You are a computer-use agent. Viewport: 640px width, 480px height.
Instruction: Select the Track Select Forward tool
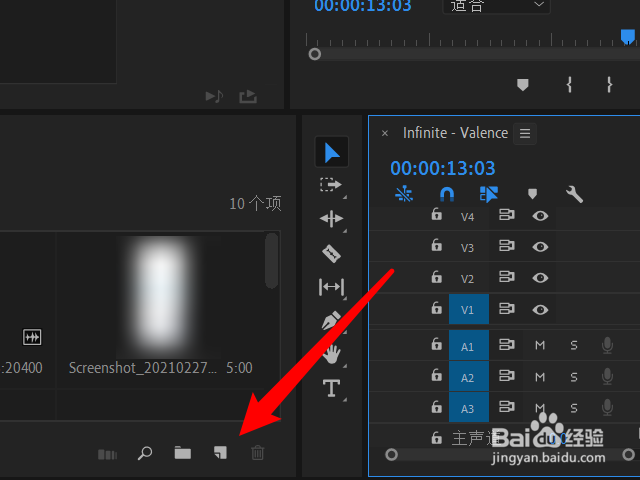pyautogui.click(x=331, y=185)
